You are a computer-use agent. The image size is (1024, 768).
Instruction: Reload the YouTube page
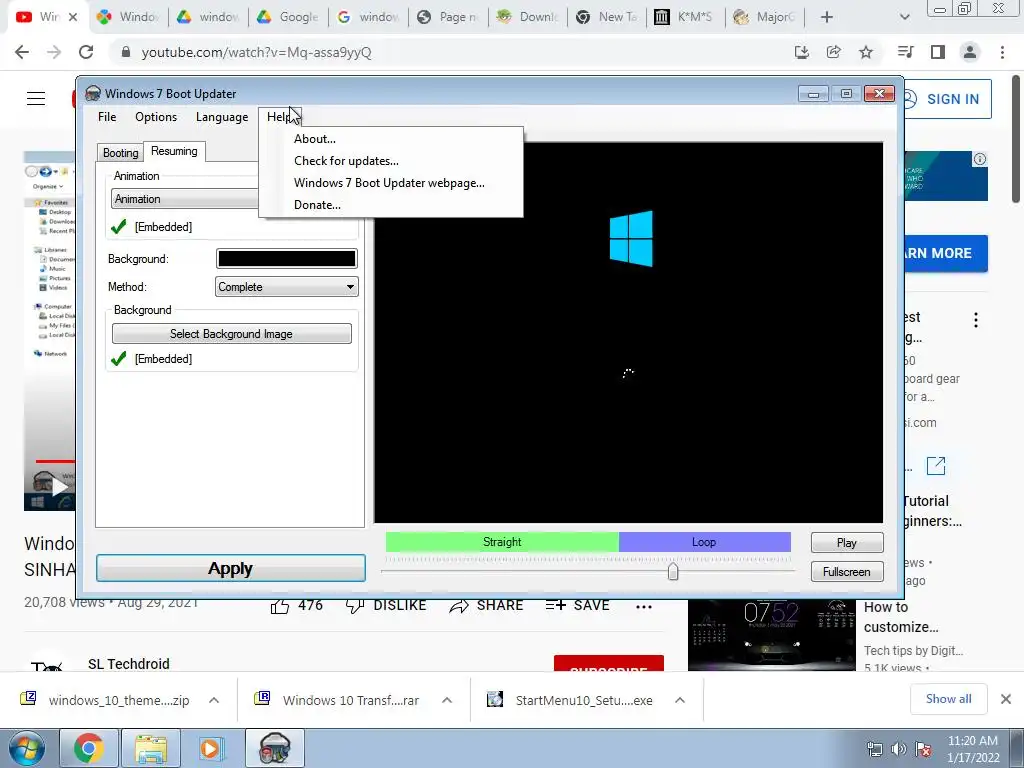pos(86,52)
